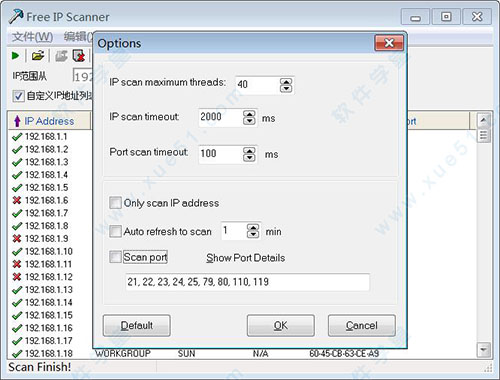Open the 编辑 menu in main window
The image size is (500, 380).
pyautogui.click(x=78, y=37)
